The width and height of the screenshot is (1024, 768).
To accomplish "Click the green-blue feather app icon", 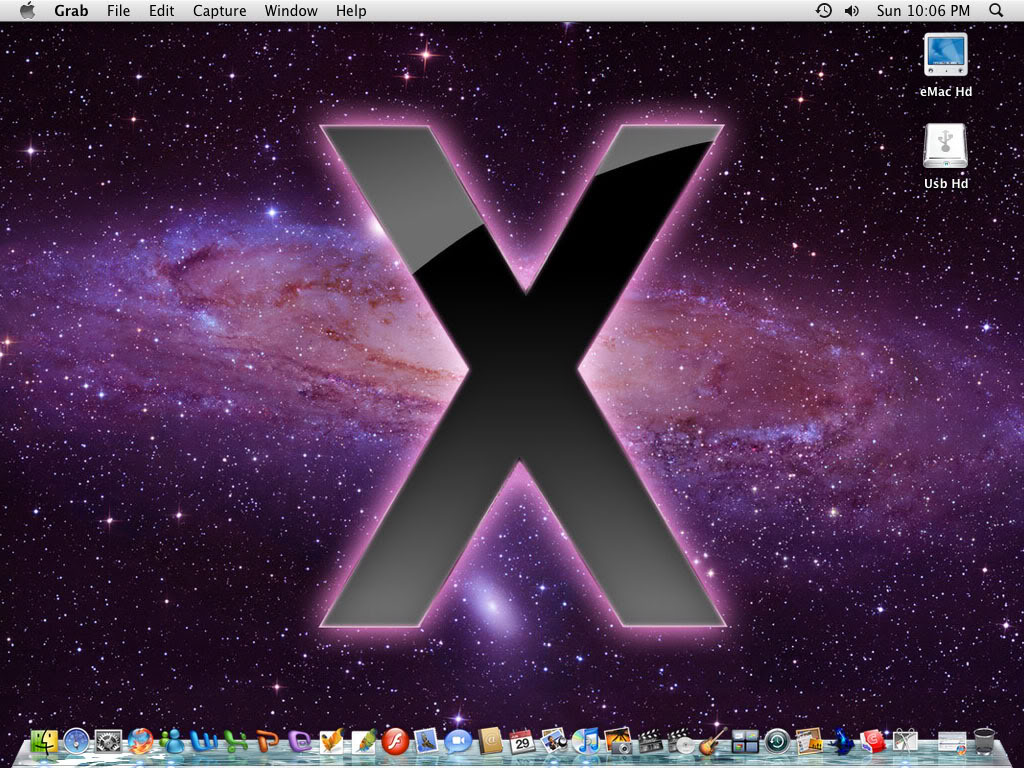I will pos(364,742).
